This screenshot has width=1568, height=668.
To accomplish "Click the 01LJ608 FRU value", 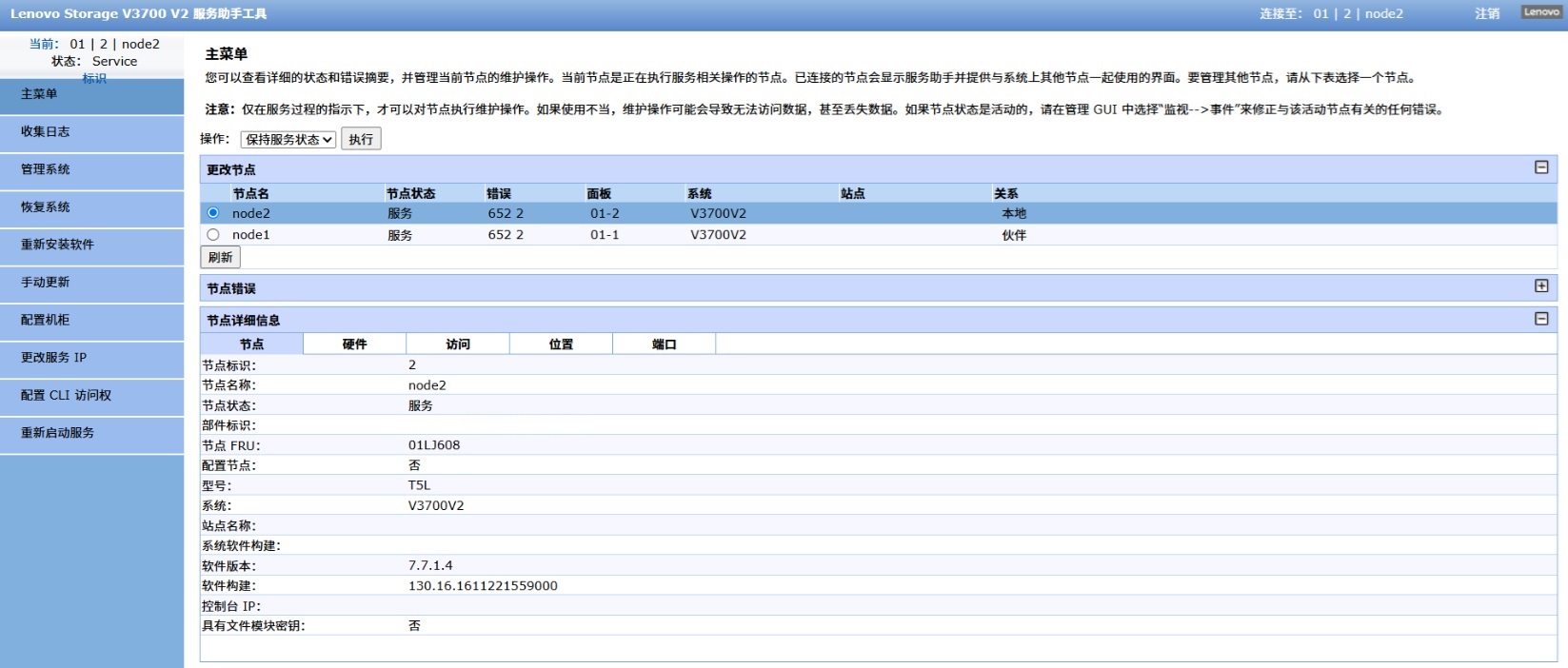I will [434, 444].
